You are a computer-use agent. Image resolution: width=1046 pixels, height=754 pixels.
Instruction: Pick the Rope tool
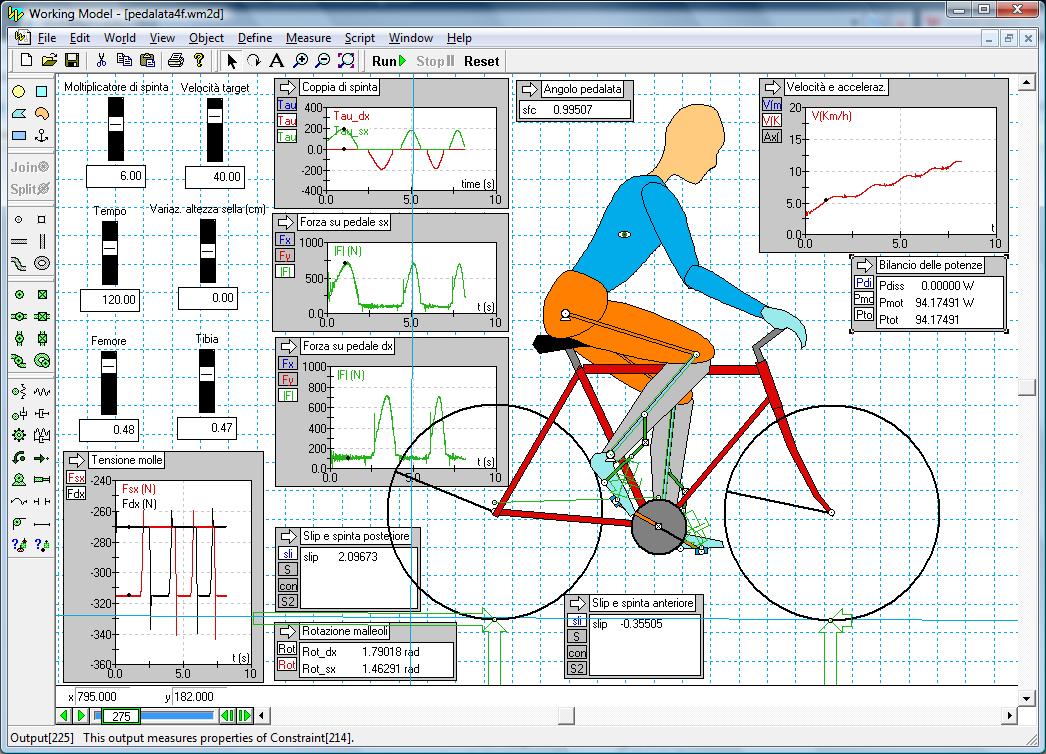tap(19, 502)
